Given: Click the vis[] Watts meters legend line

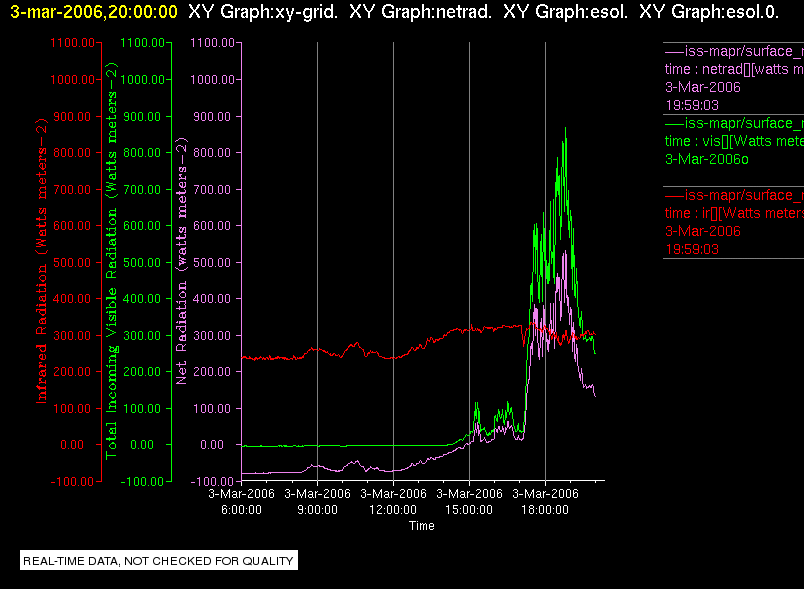Looking at the screenshot, I should (734, 141).
